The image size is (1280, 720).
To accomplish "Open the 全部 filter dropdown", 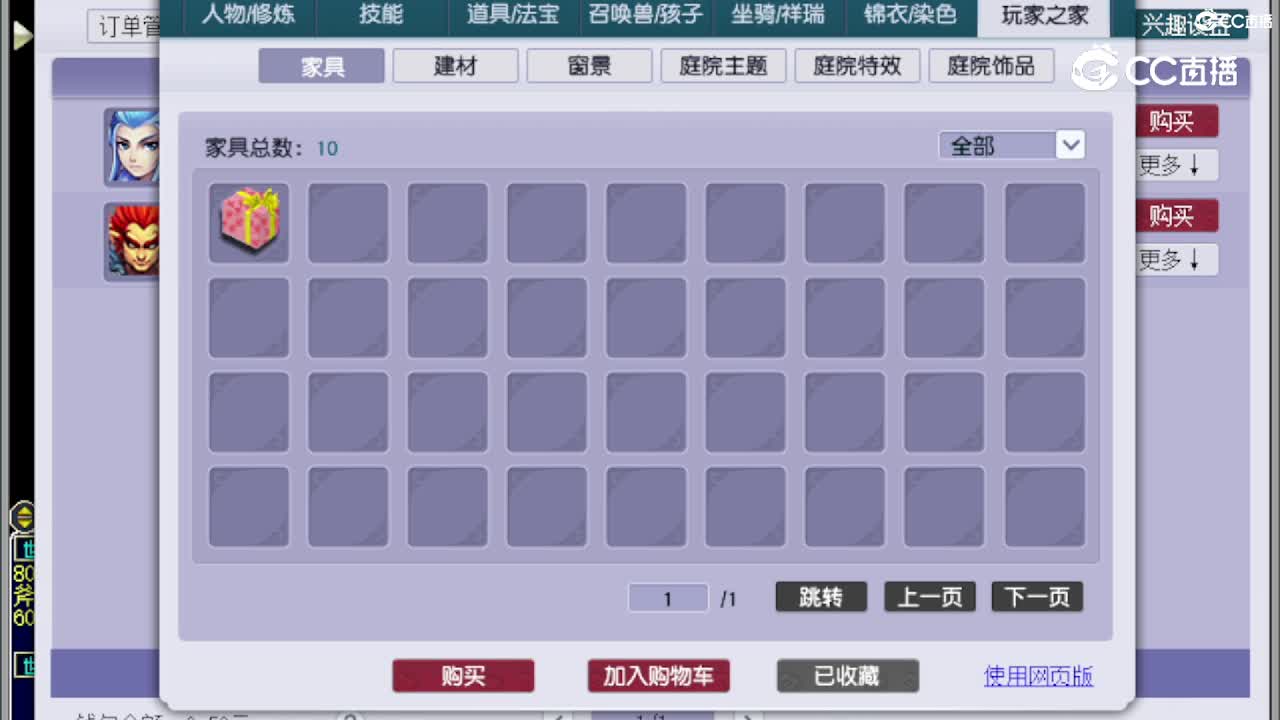I will 1012,145.
